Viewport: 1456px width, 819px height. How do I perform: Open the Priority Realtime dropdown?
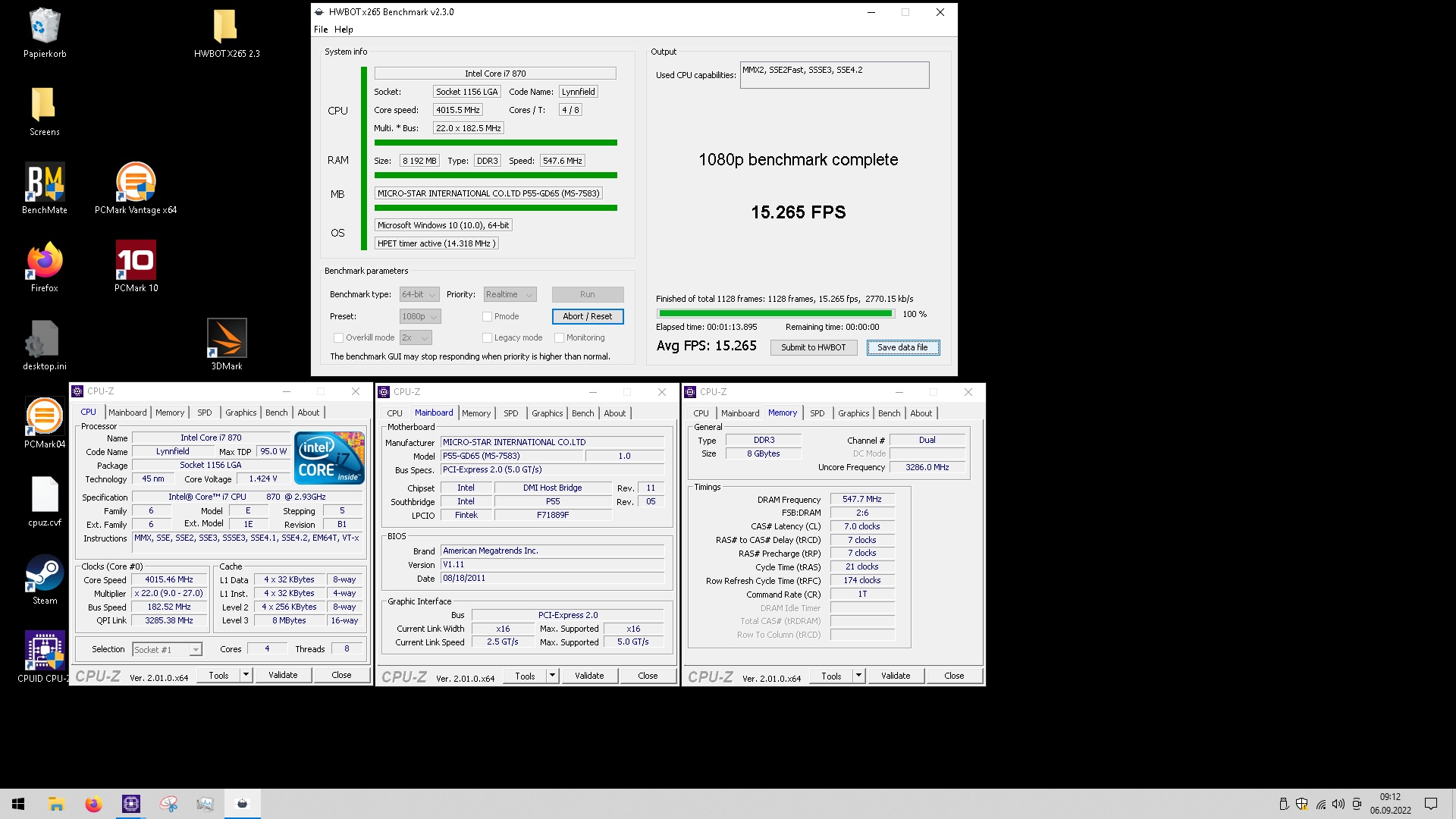510,294
